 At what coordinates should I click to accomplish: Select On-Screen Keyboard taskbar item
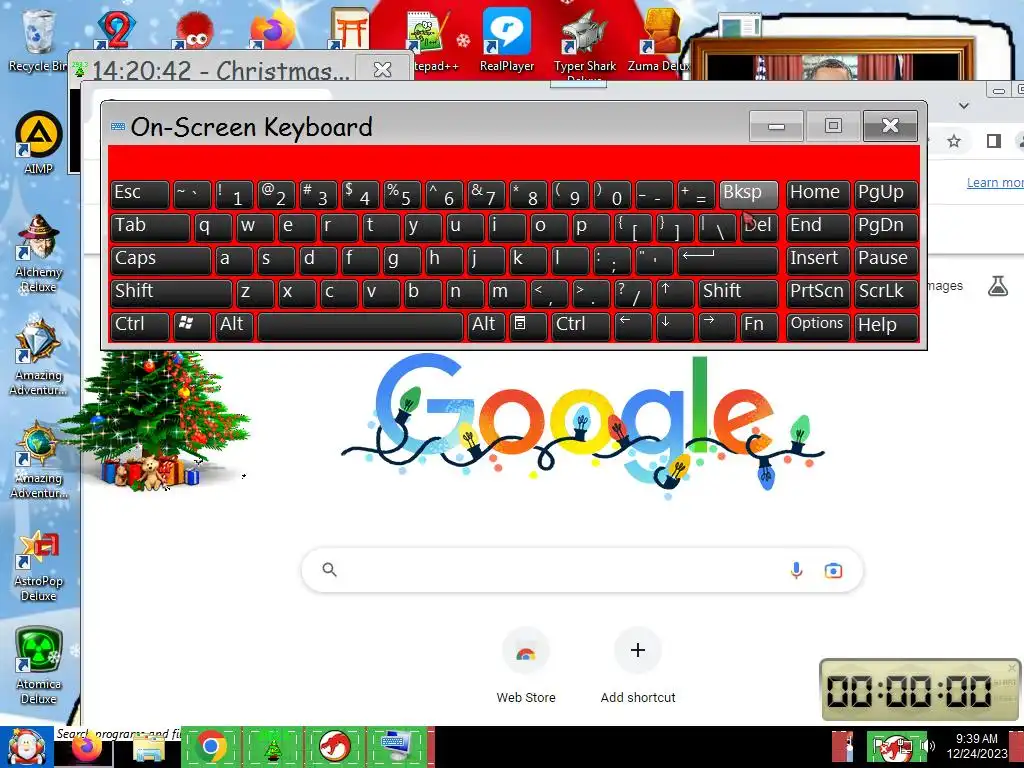click(396, 746)
